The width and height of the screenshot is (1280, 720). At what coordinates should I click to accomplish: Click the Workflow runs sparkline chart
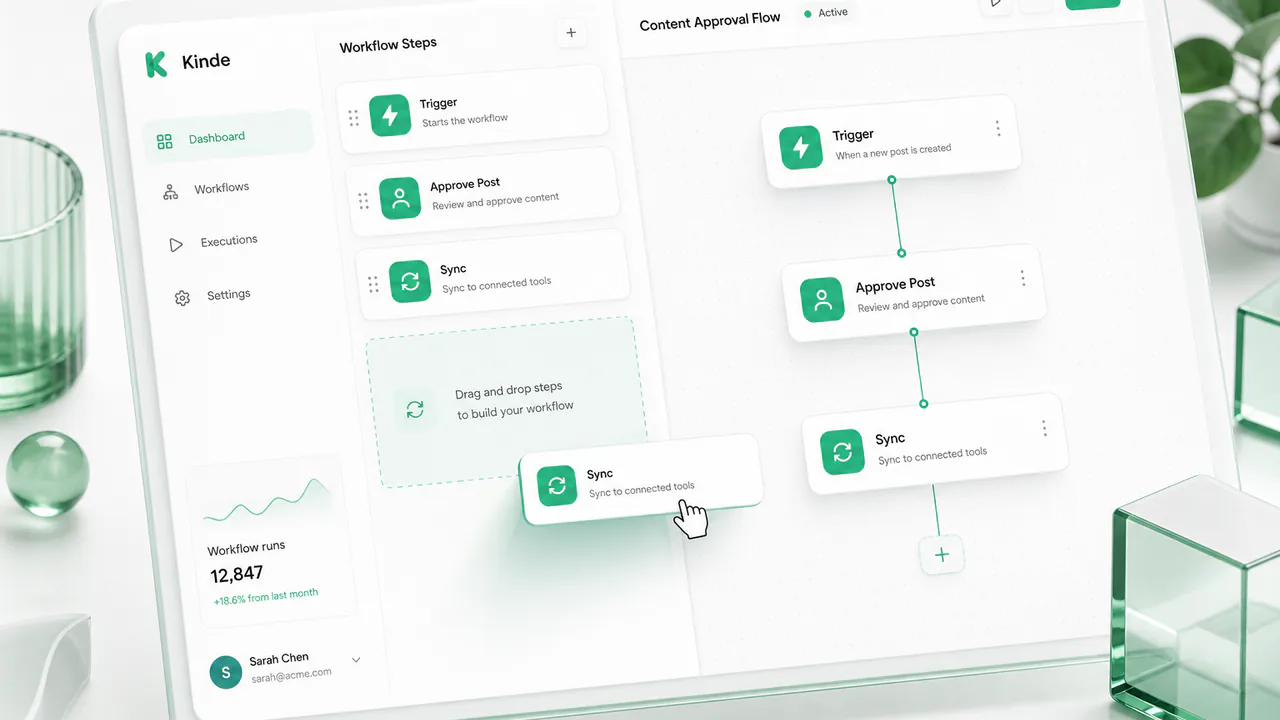click(267, 500)
